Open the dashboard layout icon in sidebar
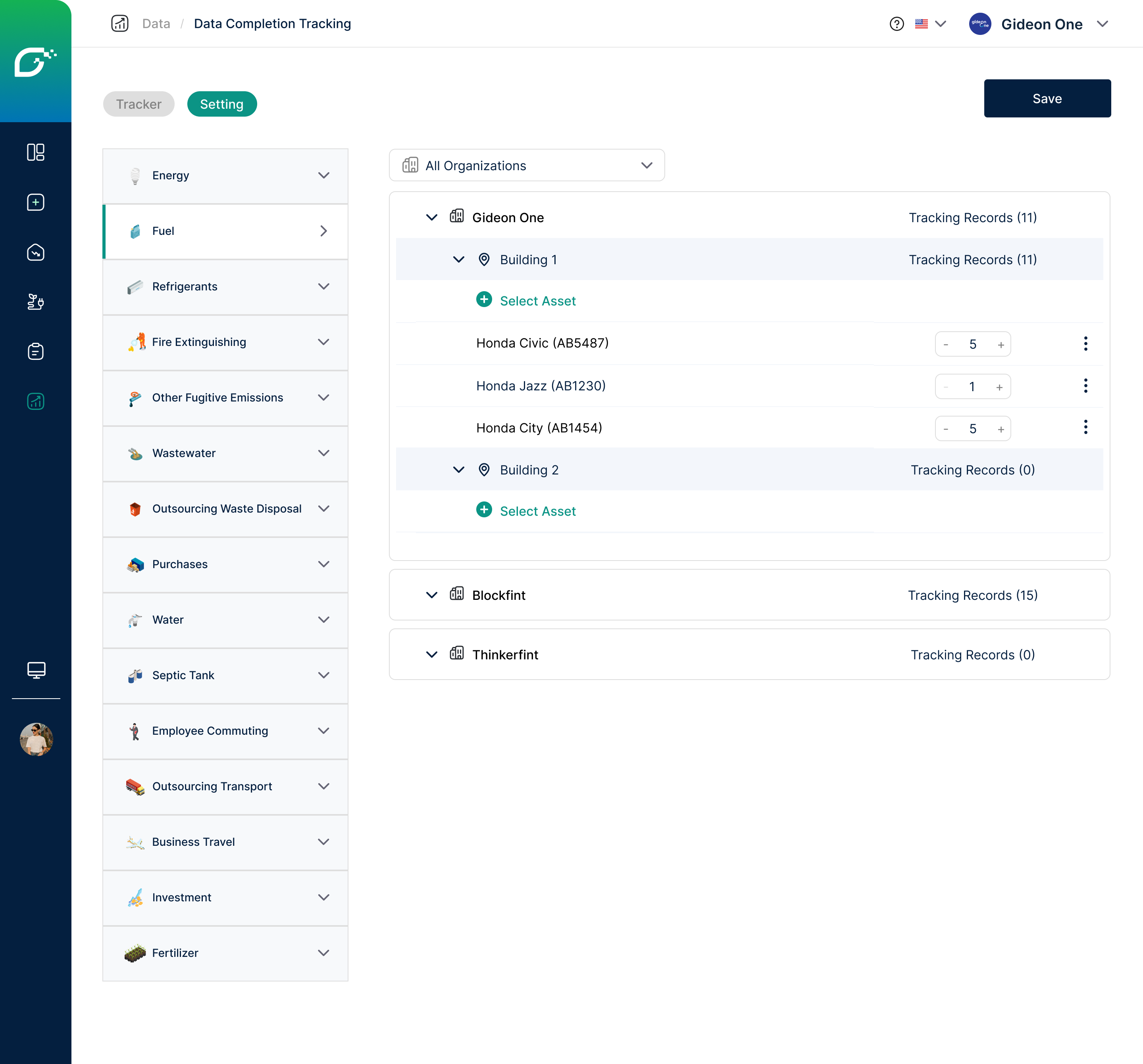Screen dimensions: 1143x1064 click(36, 152)
